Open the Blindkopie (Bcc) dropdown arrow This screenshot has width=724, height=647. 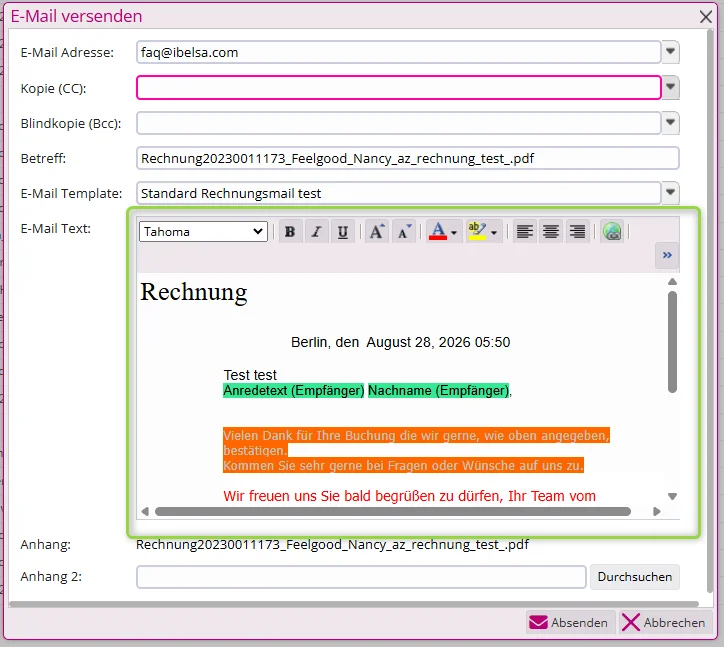pos(670,123)
